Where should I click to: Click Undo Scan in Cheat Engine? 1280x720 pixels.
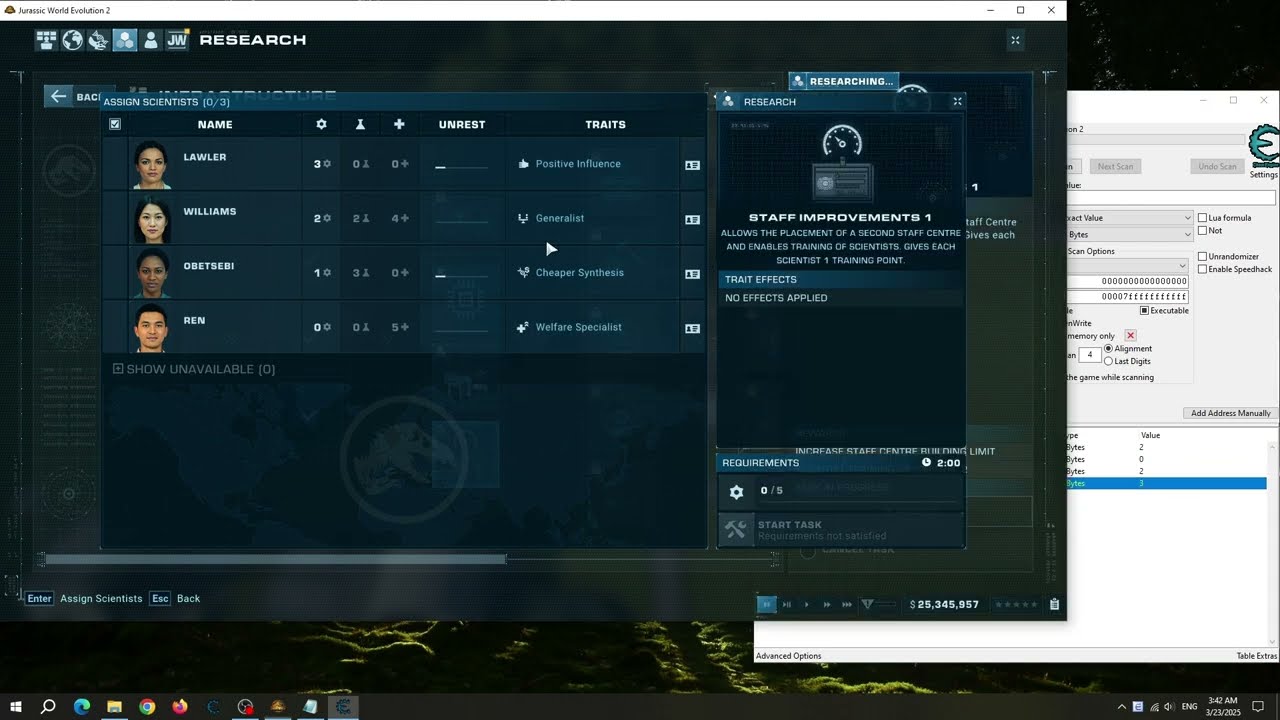(1217, 166)
